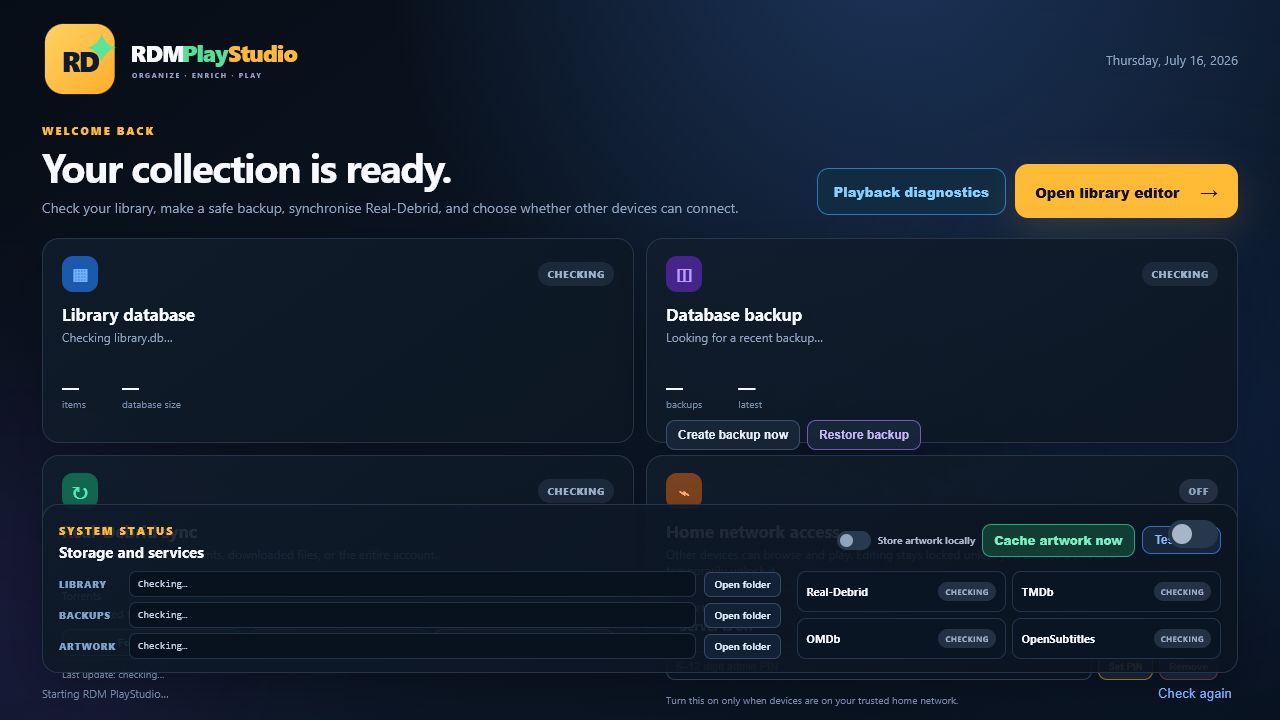
Task: Click the Check again link
Action: tap(1194, 693)
